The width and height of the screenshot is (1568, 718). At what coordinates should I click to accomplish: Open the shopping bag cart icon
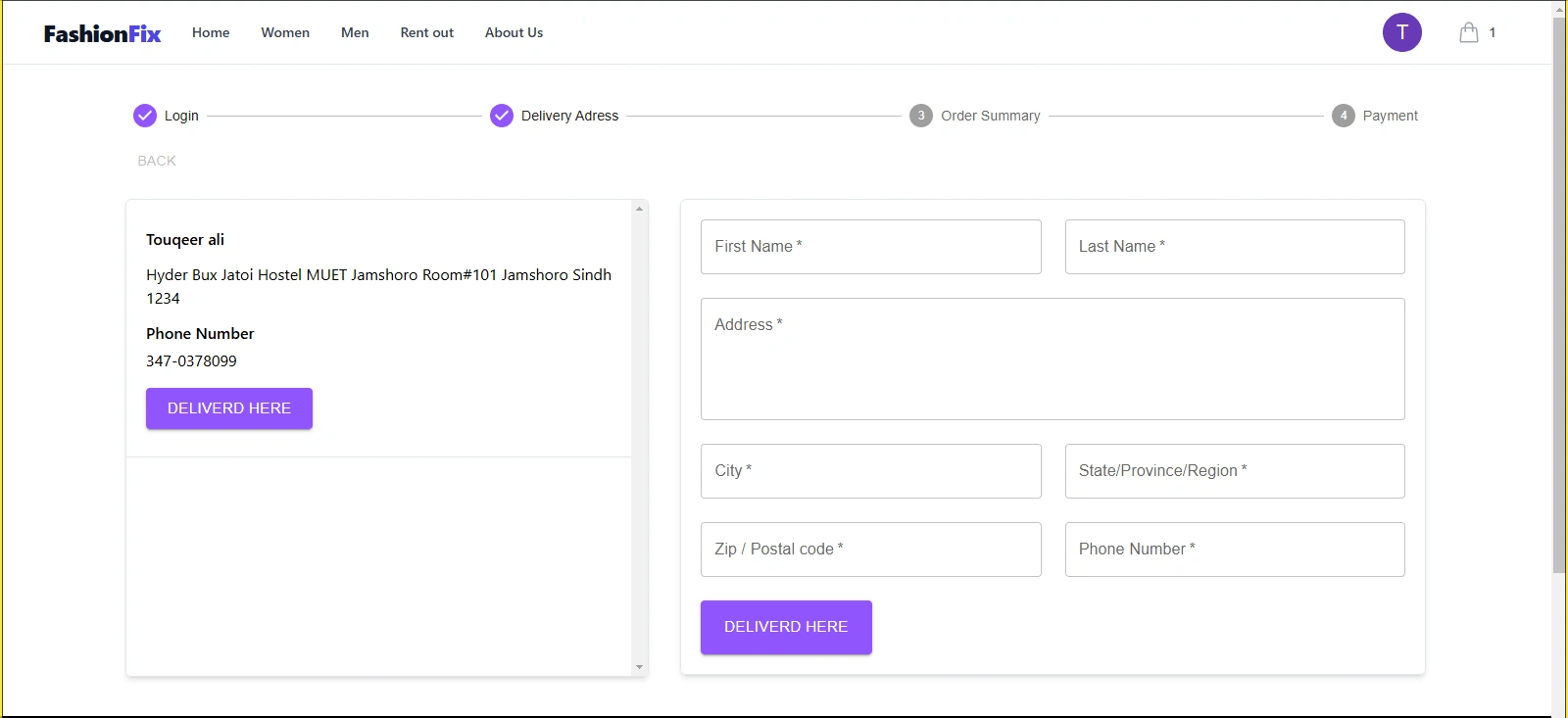tap(1468, 32)
